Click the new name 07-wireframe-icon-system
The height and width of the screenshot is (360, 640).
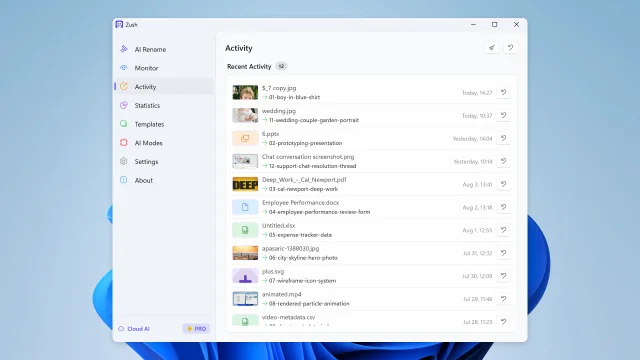(x=302, y=281)
